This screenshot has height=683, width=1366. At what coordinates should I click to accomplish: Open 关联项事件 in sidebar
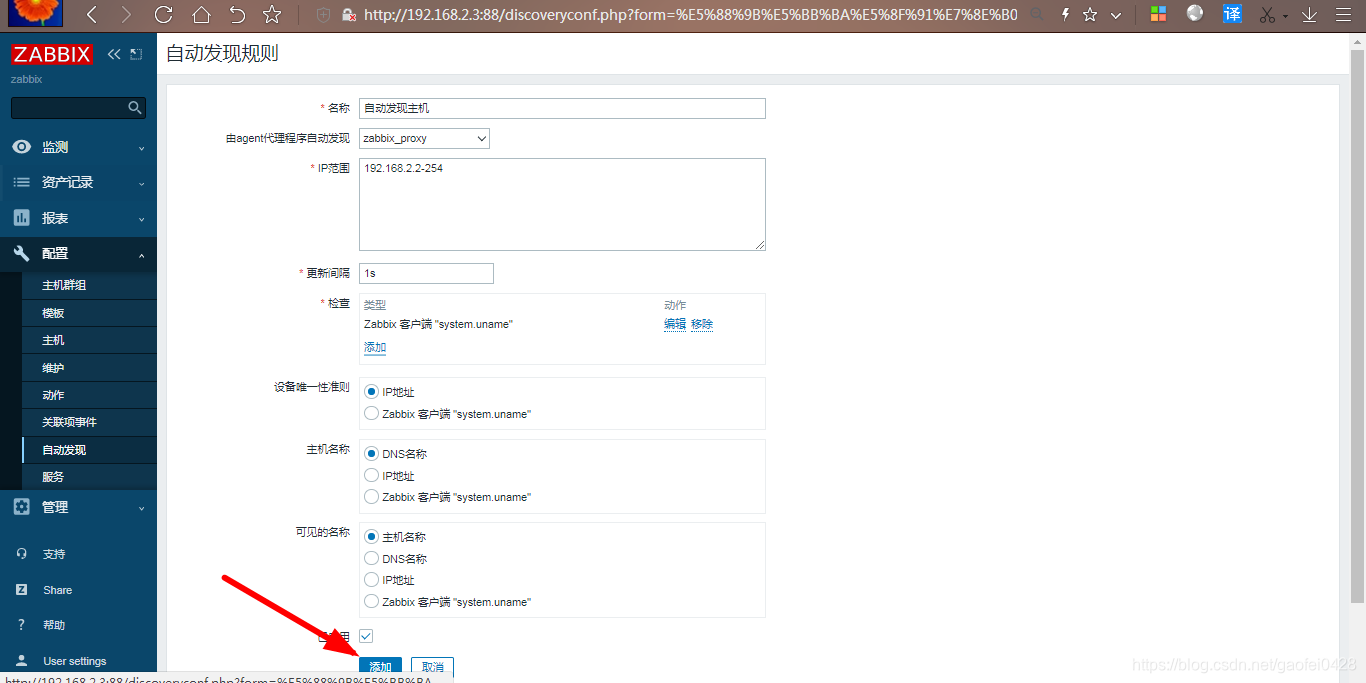(69, 422)
